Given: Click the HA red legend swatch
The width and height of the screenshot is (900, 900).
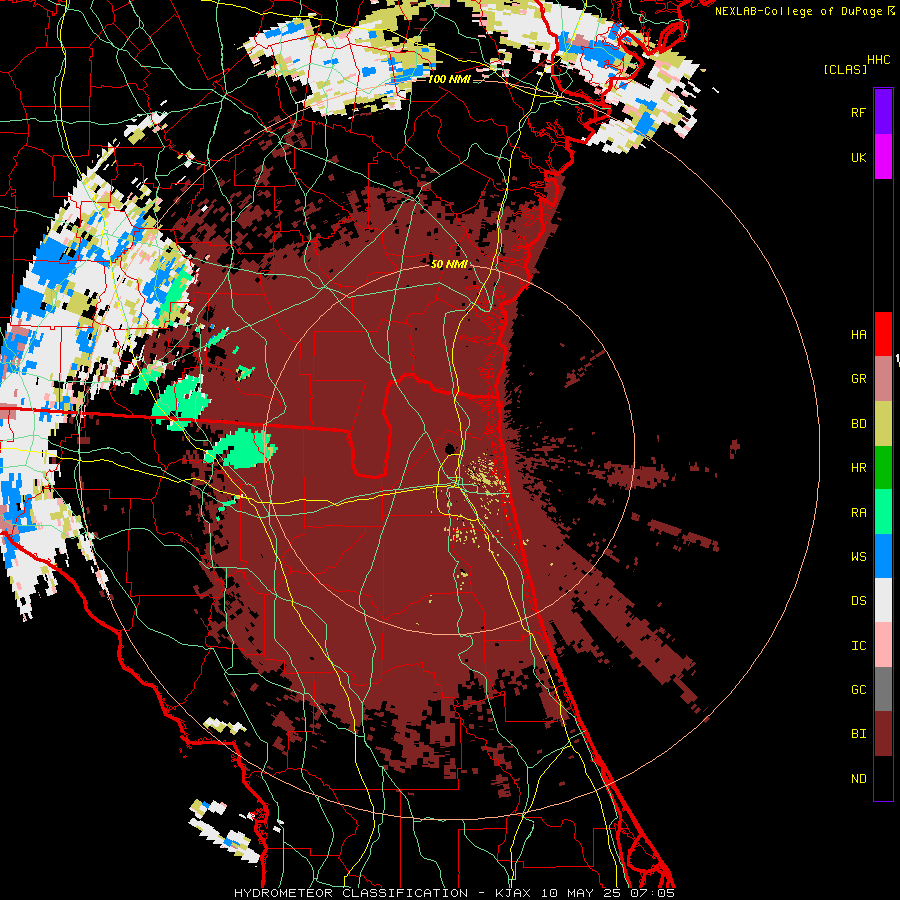Looking at the screenshot, I should tap(883, 334).
